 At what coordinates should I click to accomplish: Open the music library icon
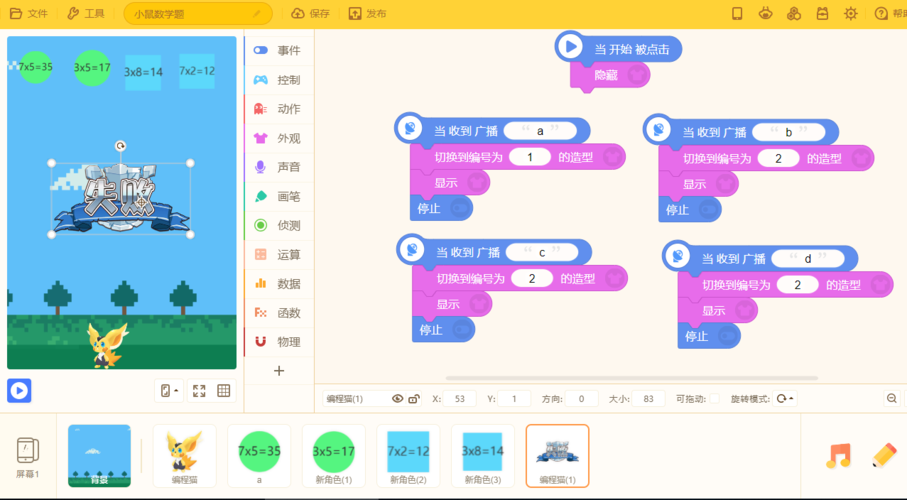tap(838, 455)
